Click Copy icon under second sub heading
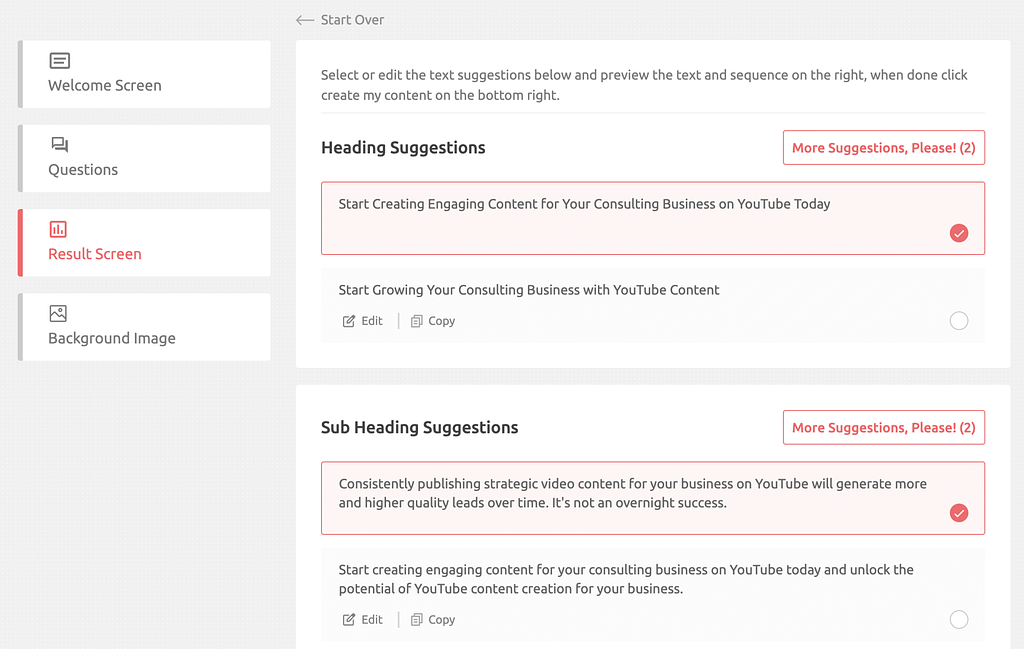The height and width of the screenshot is (649, 1024). pos(417,620)
